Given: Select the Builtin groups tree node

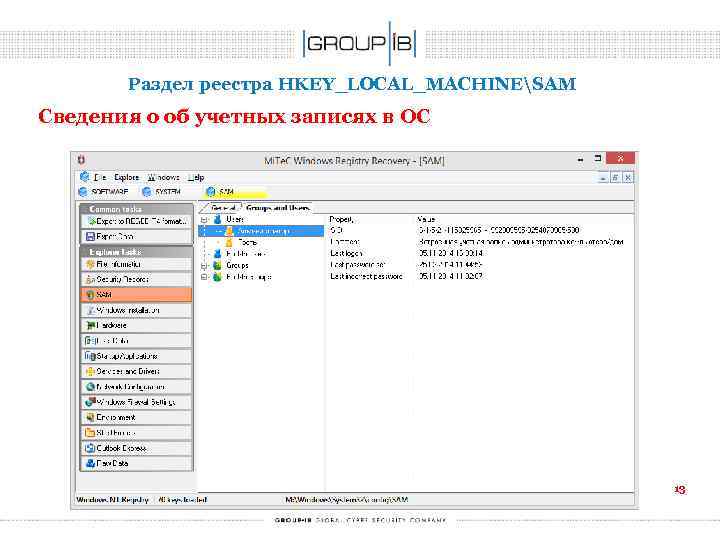Looking at the screenshot, I should [x=248, y=277].
